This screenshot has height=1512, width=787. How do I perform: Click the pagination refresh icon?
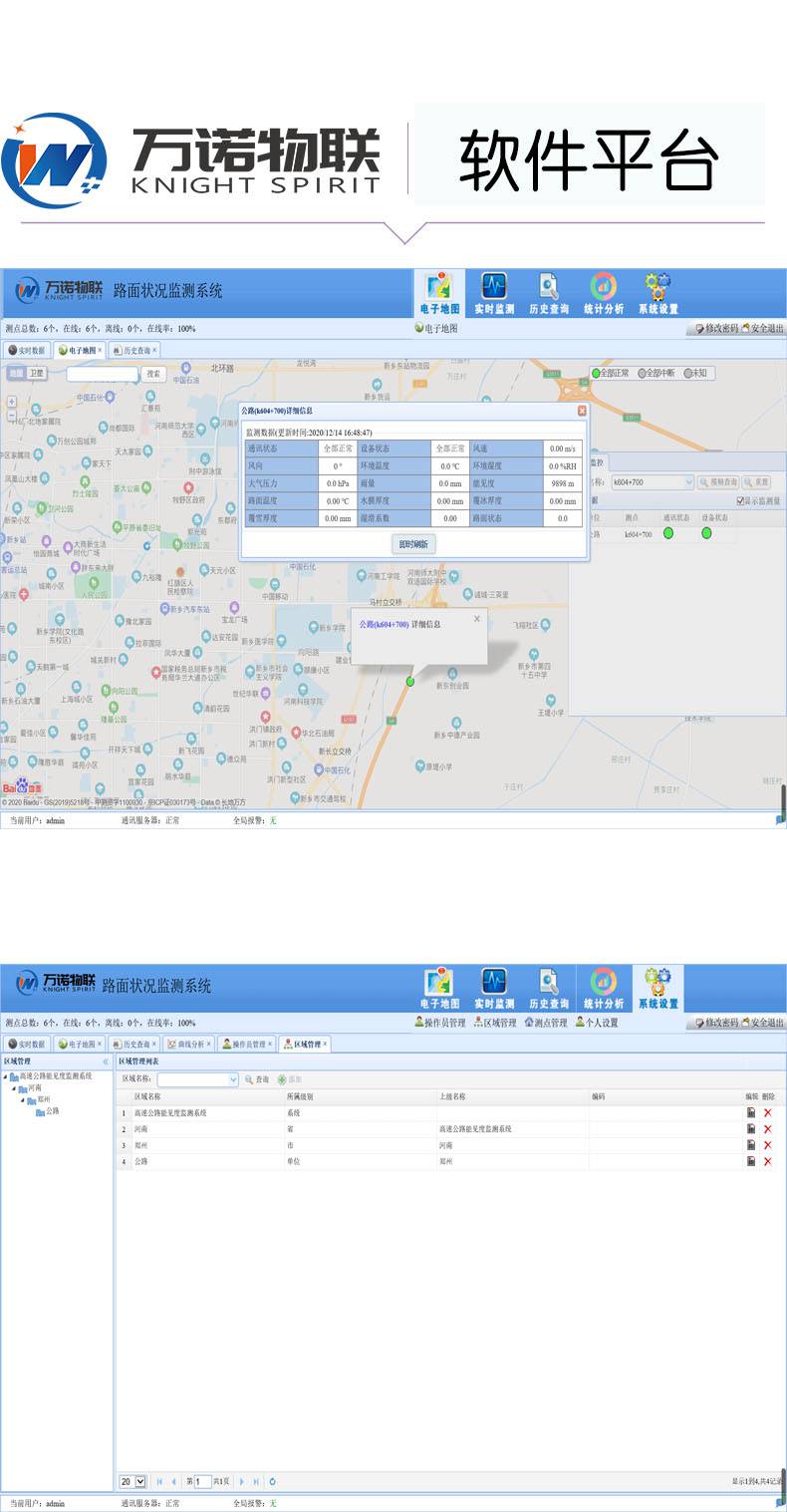(272, 1482)
